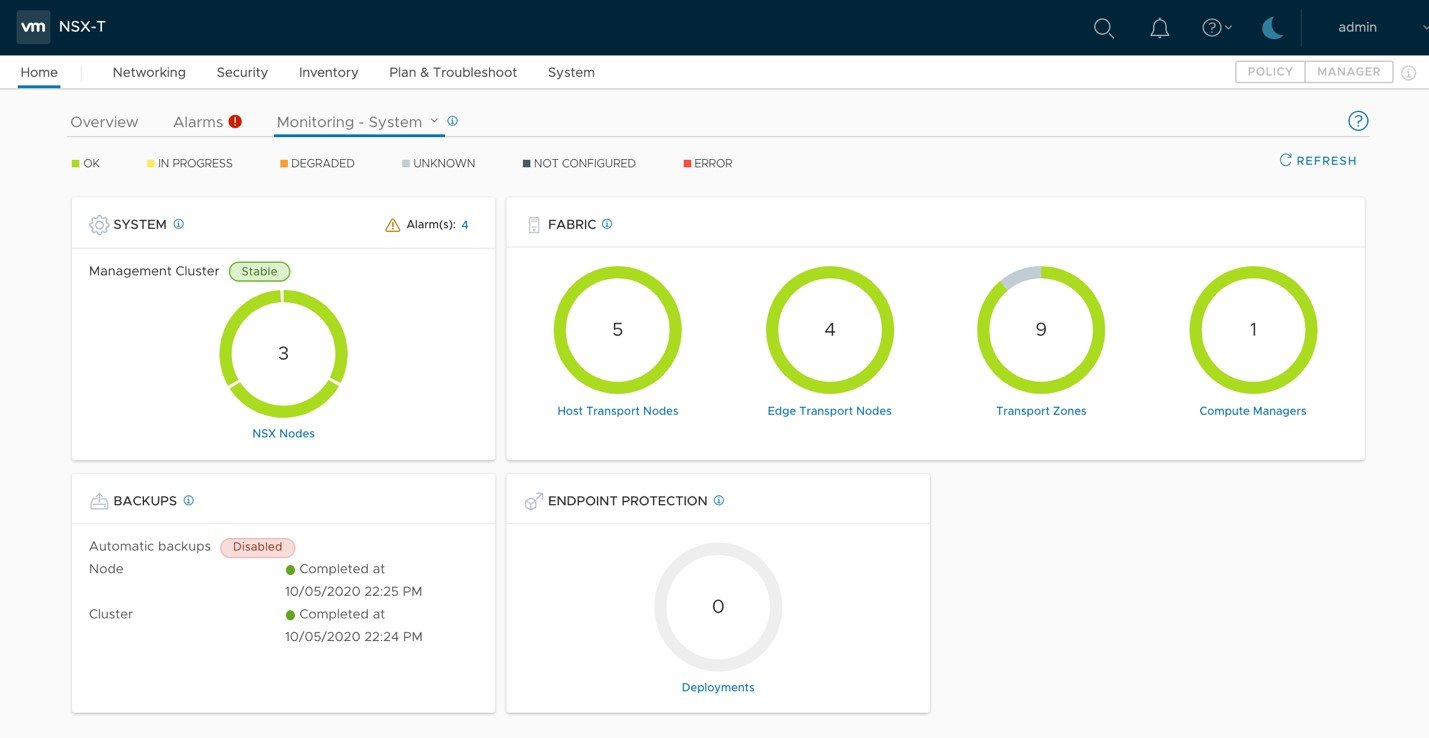Click the Fabric panel info icon
This screenshot has width=1429, height=738.
tap(607, 224)
